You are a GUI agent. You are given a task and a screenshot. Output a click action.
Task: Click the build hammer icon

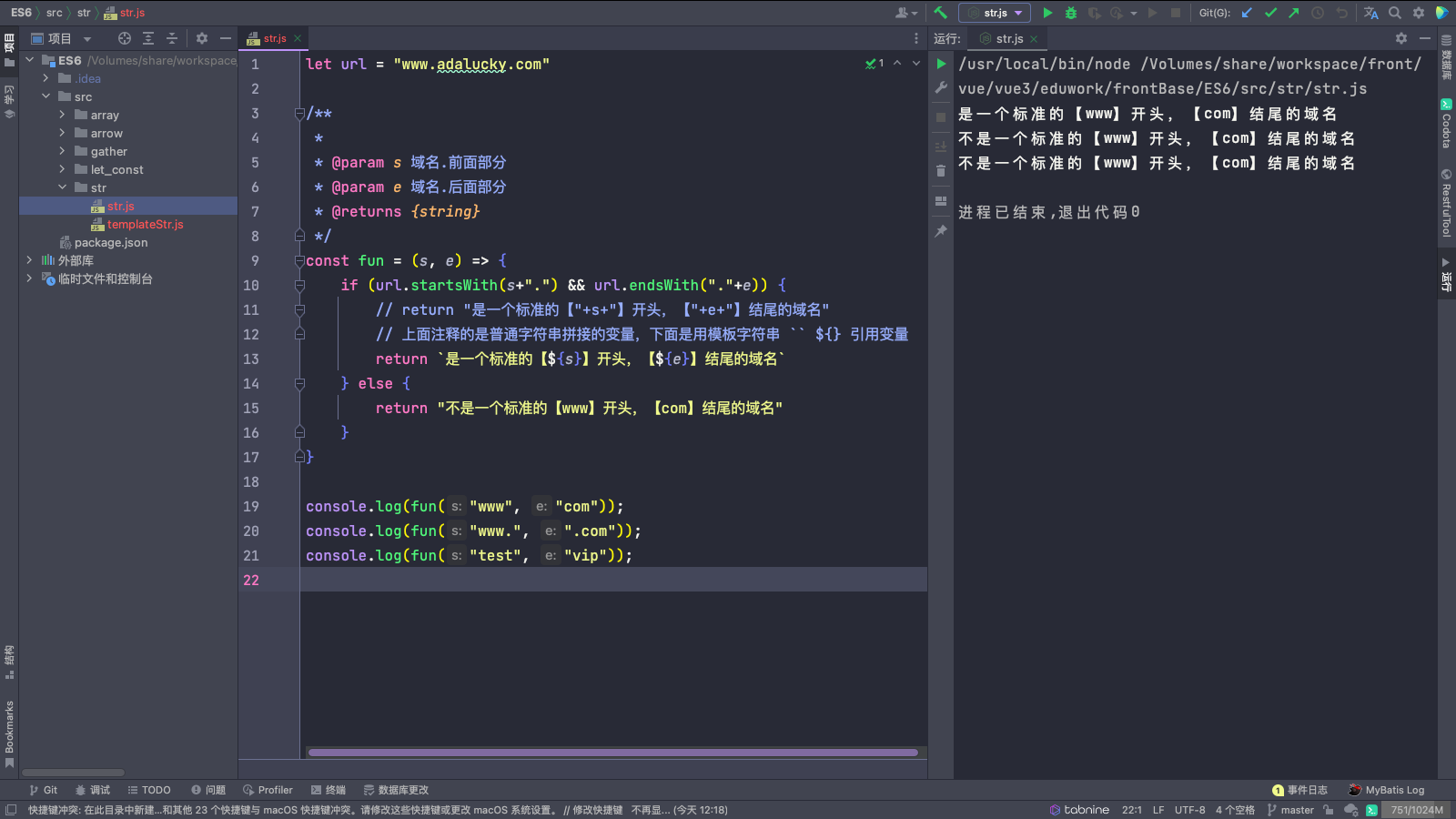pyautogui.click(x=941, y=13)
